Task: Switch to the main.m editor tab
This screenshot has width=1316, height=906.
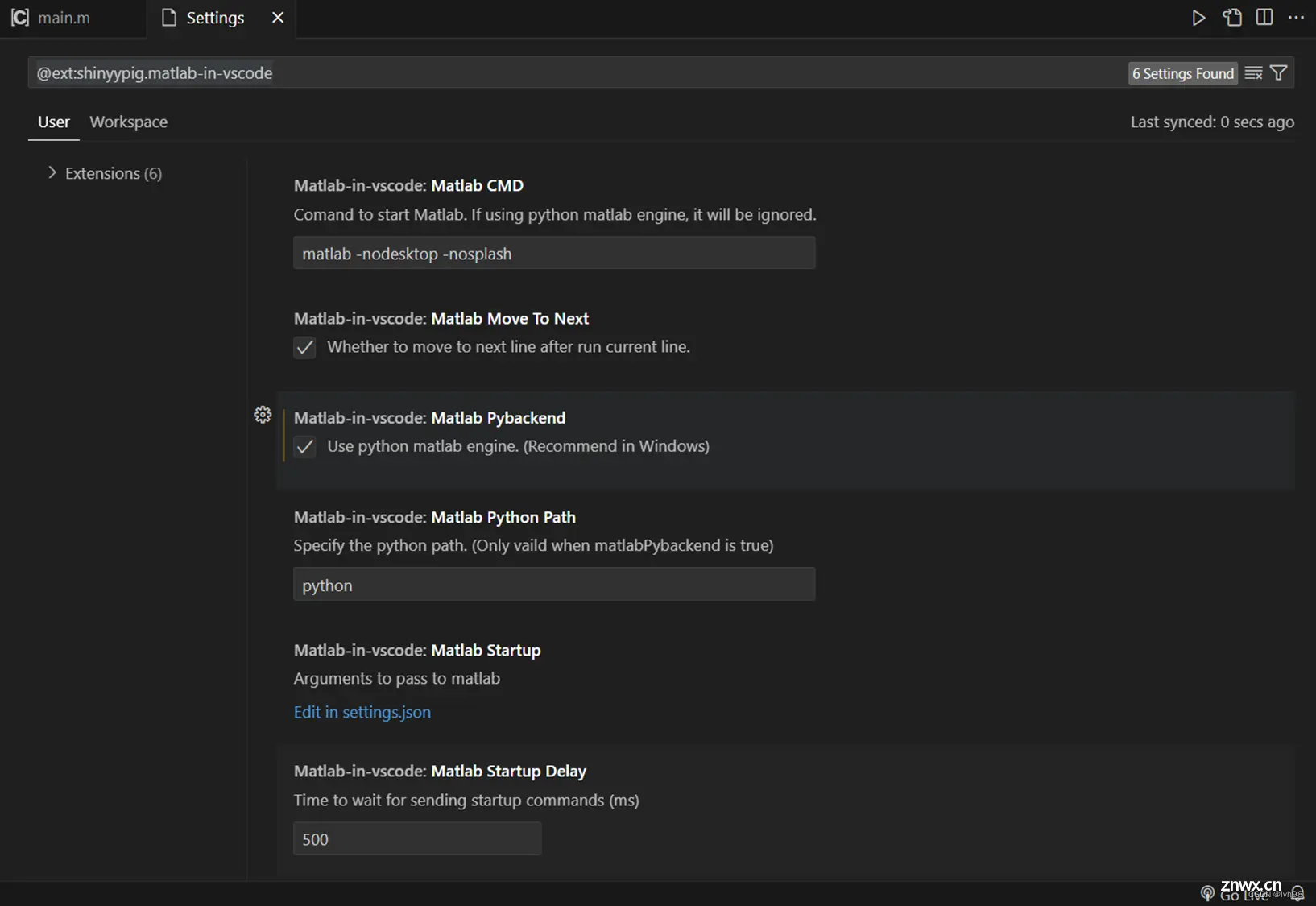Action: (72, 18)
